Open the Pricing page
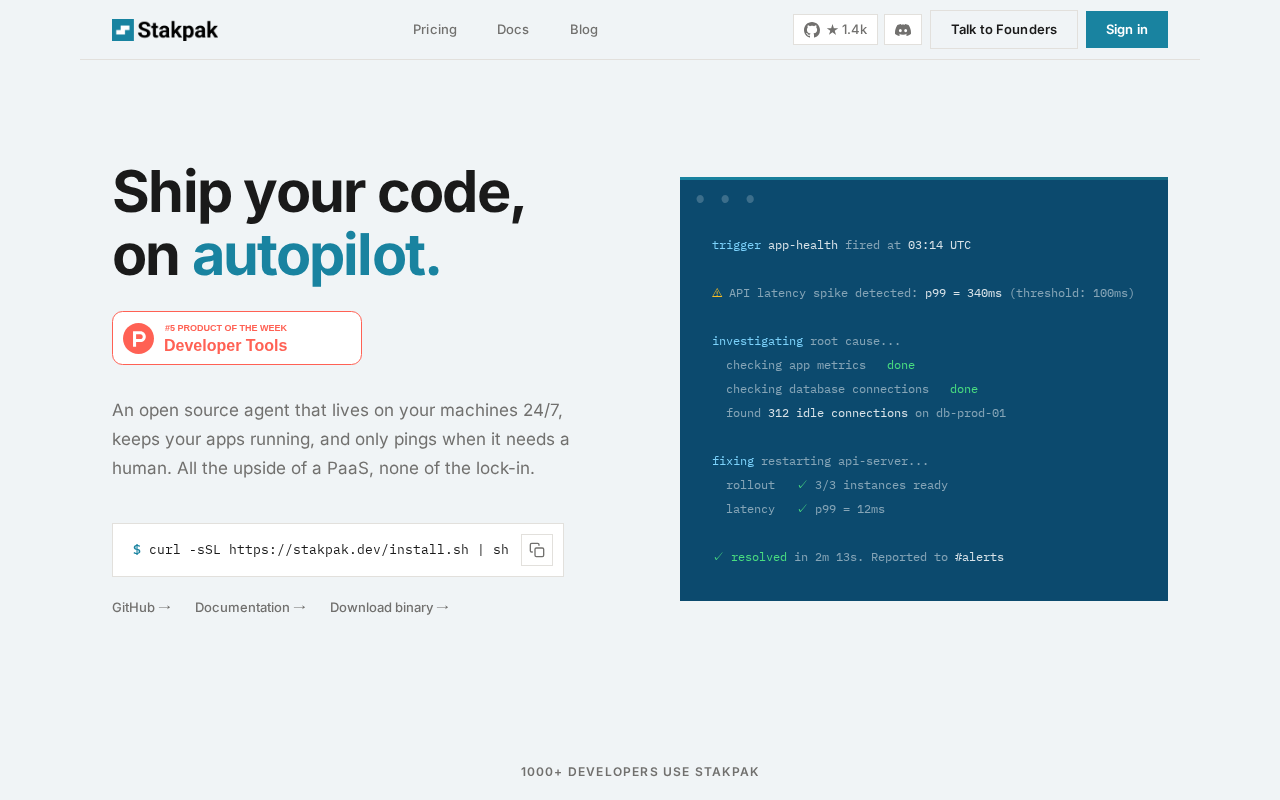The height and width of the screenshot is (800, 1280). pos(435,30)
